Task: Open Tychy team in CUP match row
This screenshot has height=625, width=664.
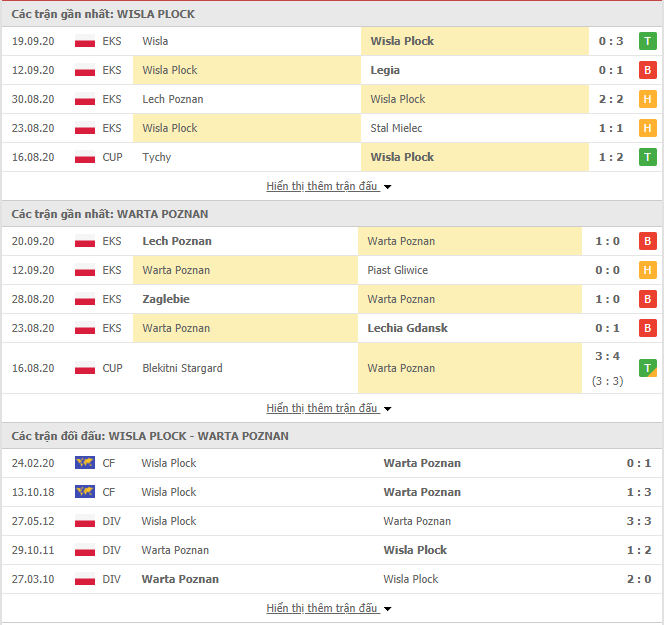Action: [x=157, y=158]
